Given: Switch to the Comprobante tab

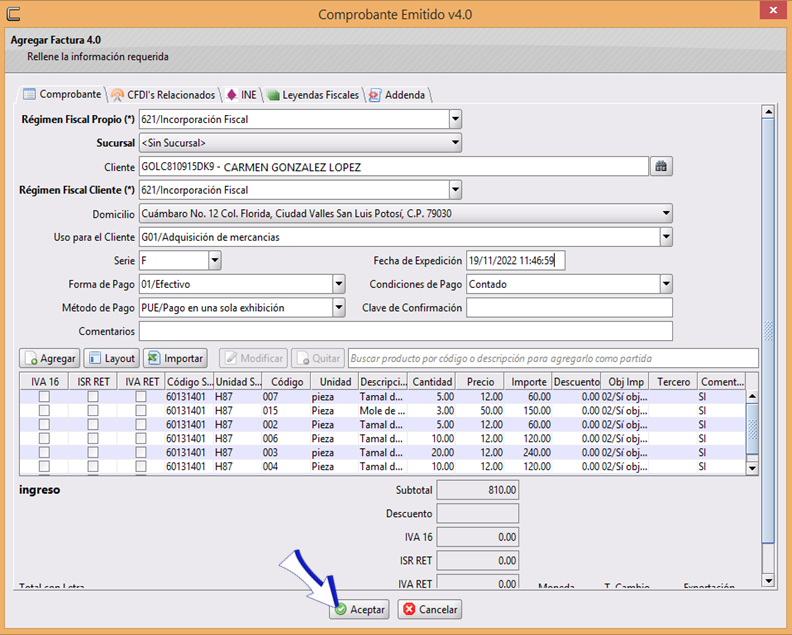Looking at the screenshot, I should [62, 94].
